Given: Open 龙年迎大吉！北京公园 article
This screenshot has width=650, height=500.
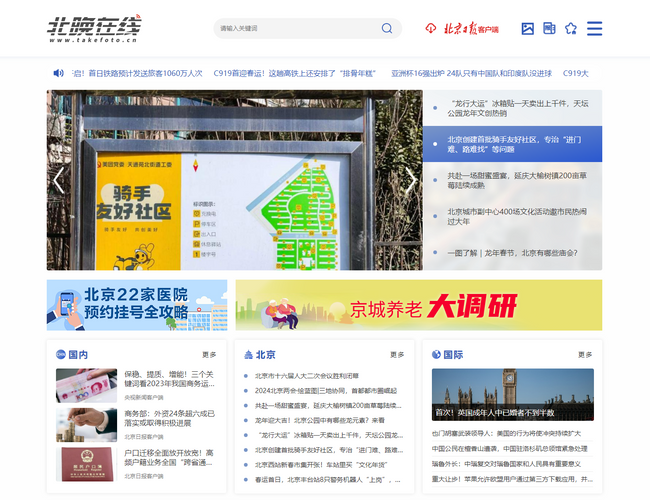Looking at the screenshot, I should pyautogui.click(x=320, y=420).
